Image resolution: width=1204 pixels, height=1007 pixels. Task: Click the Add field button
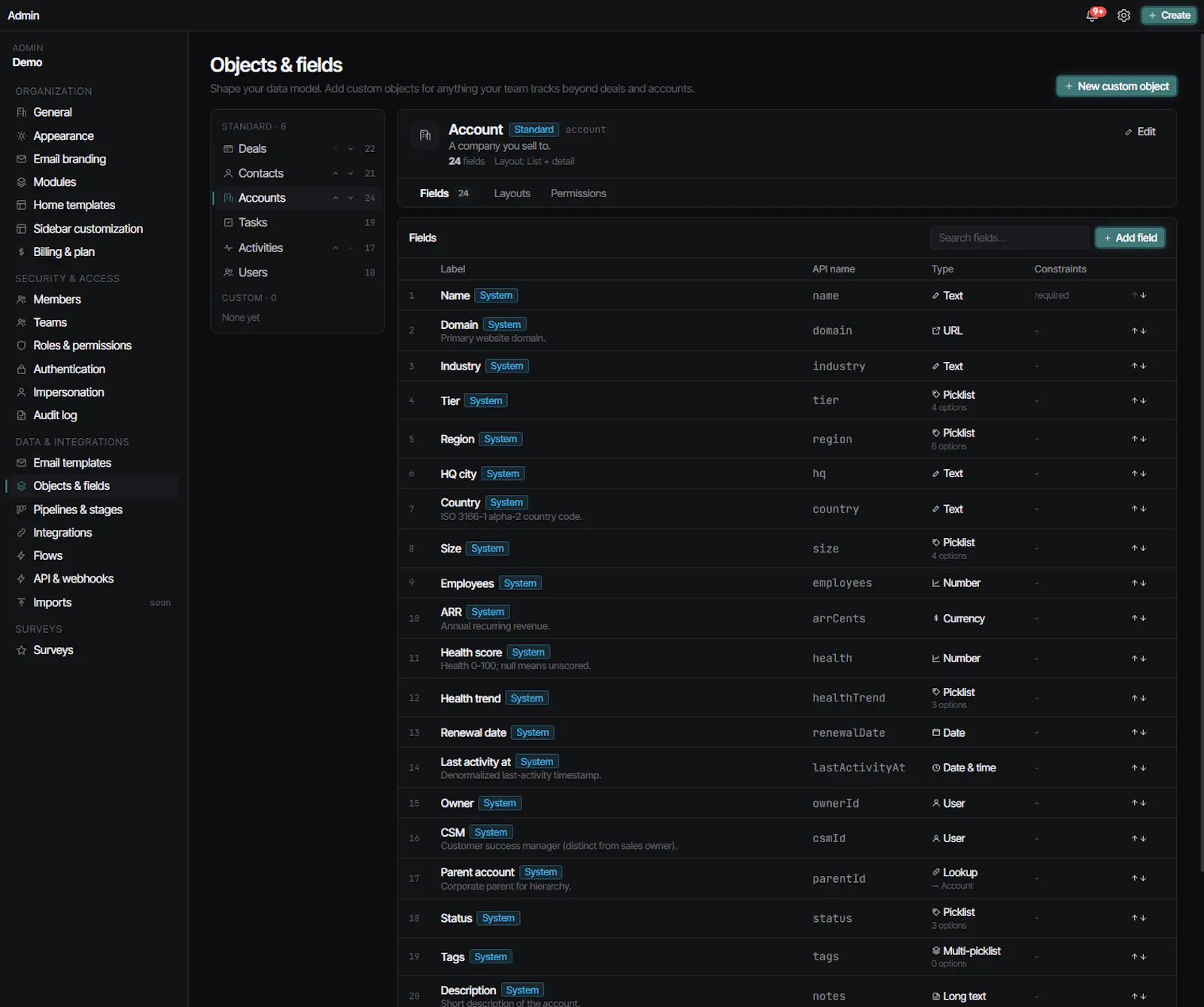coord(1130,238)
